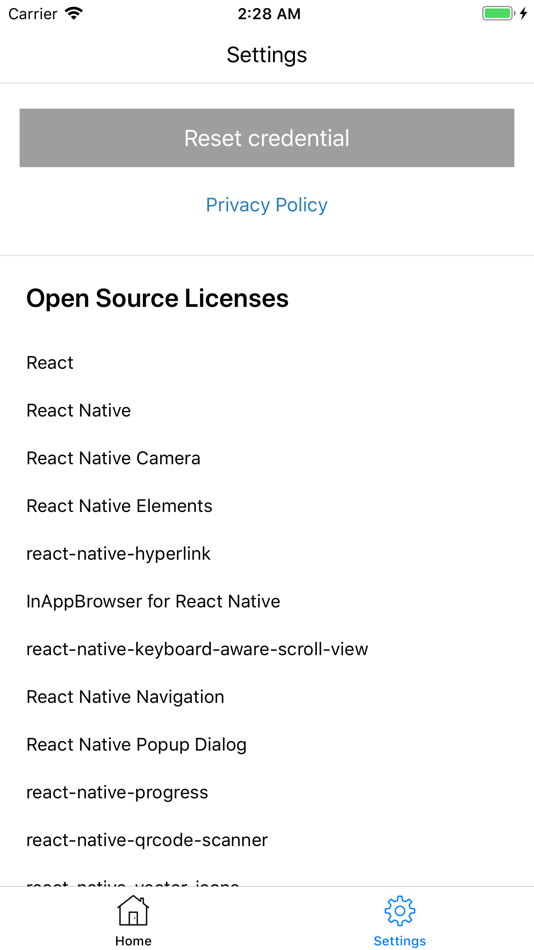Open React Native Popup Dialog license
The height and width of the screenshot is (950, 534).
(x=136, y=745)
